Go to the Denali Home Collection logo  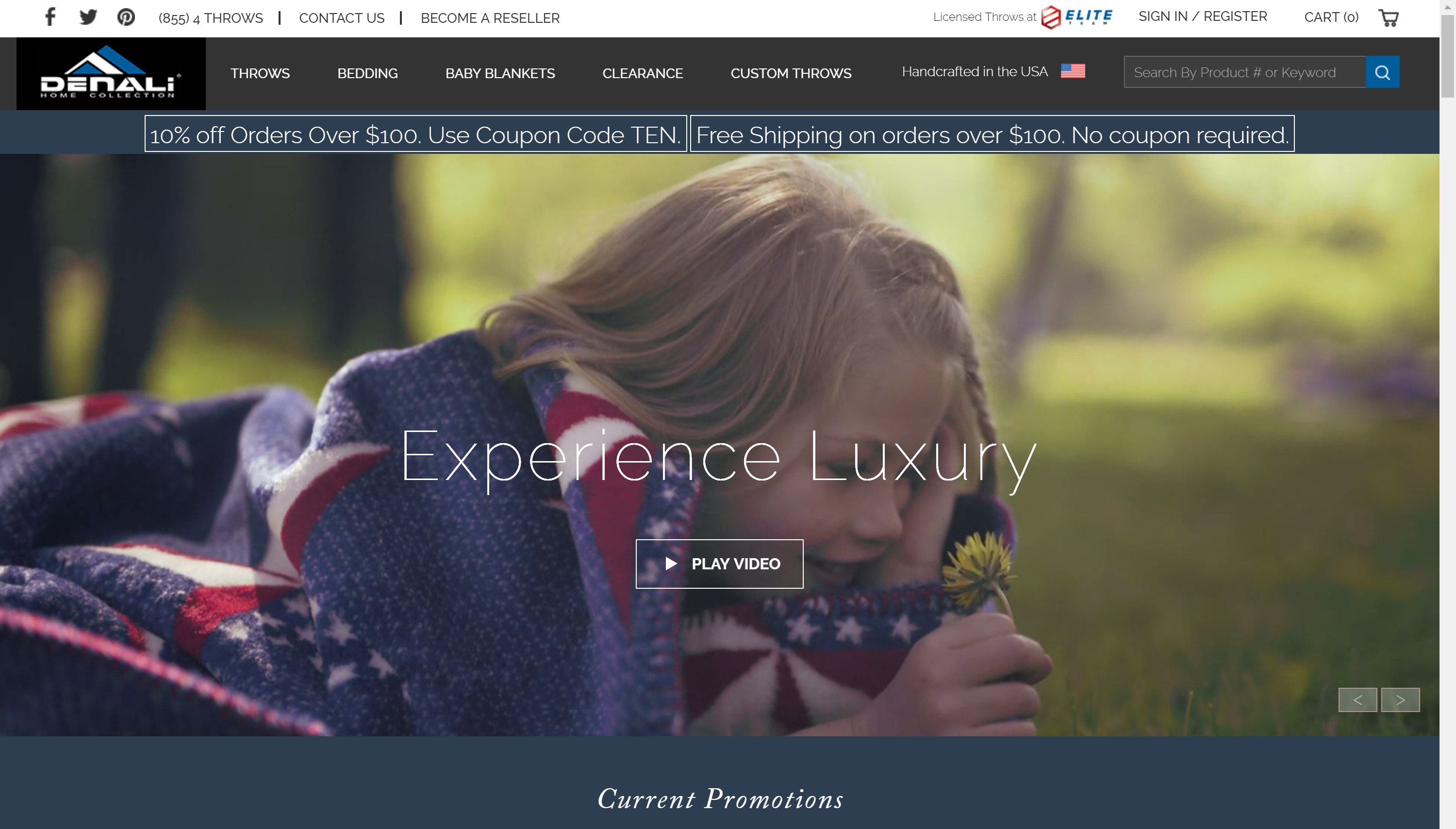click(x=111, y=73)
